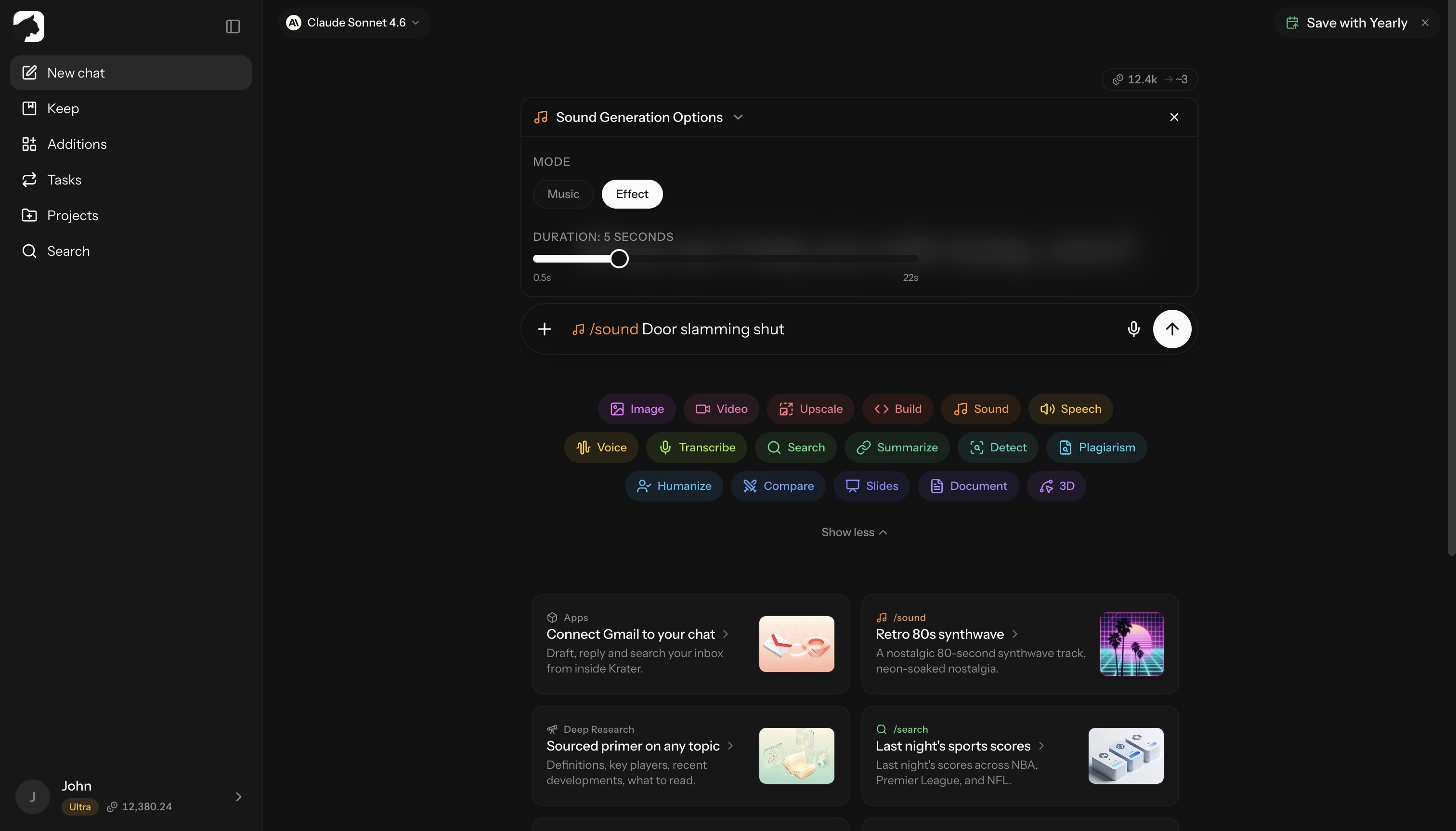Screen dimensions: 1456x831
Task: Open the Claude Sonnet 4.6 model dropdown
Action: [353, 23]
